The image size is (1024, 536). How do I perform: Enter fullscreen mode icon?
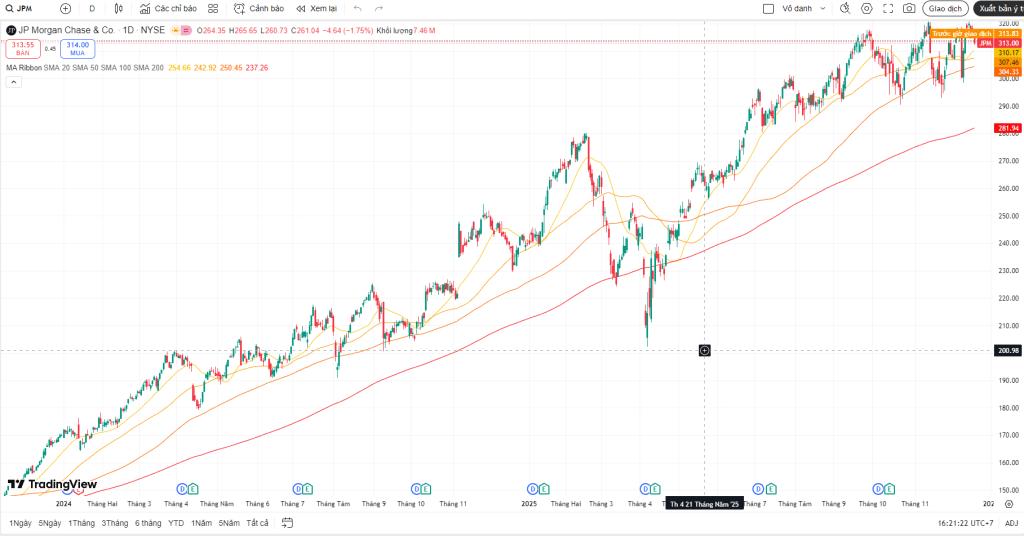click(x=888, y=8)
